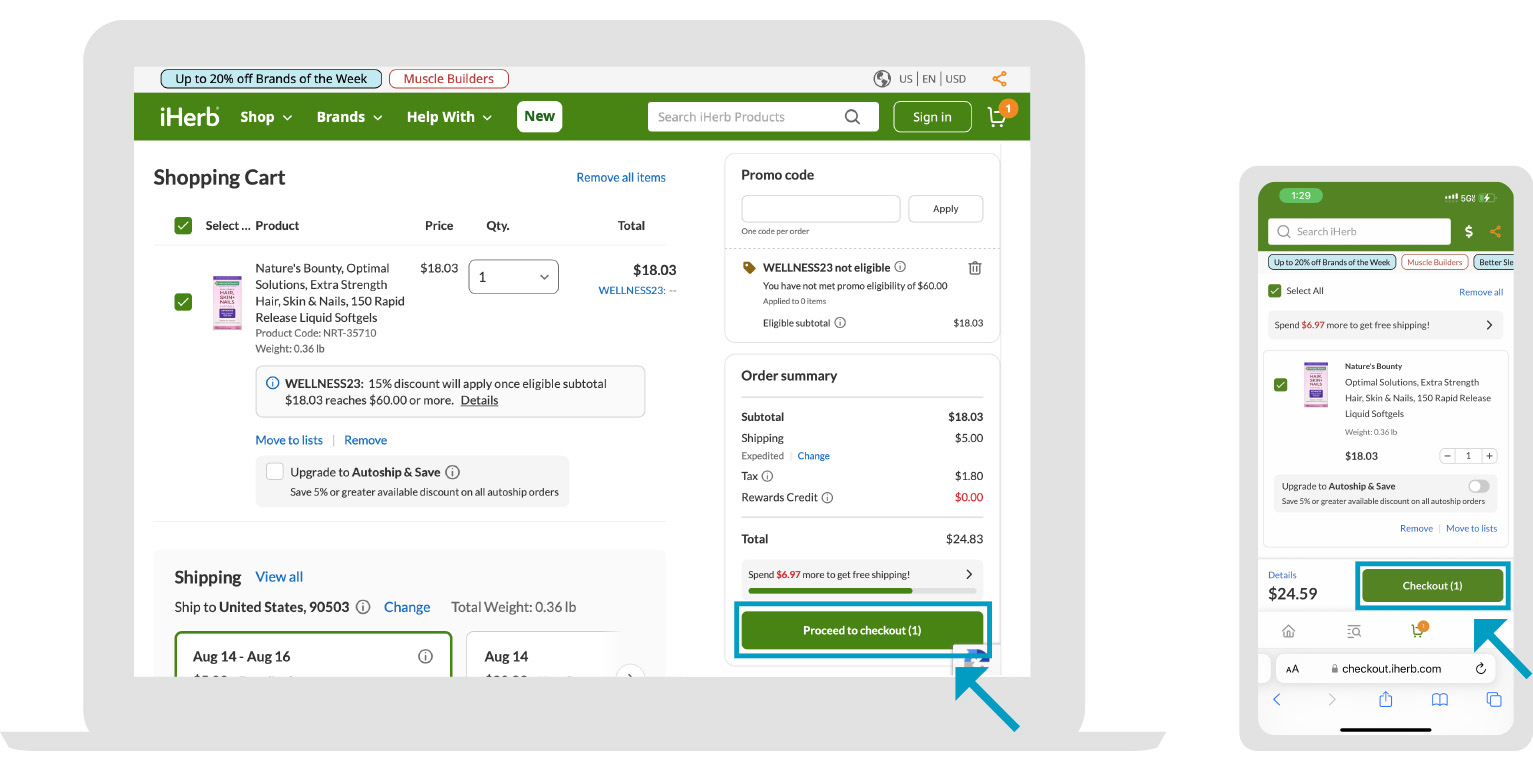This screenshot has width=1533, height=771.
Task: Click the Sign in button
Action: point(932,117)
